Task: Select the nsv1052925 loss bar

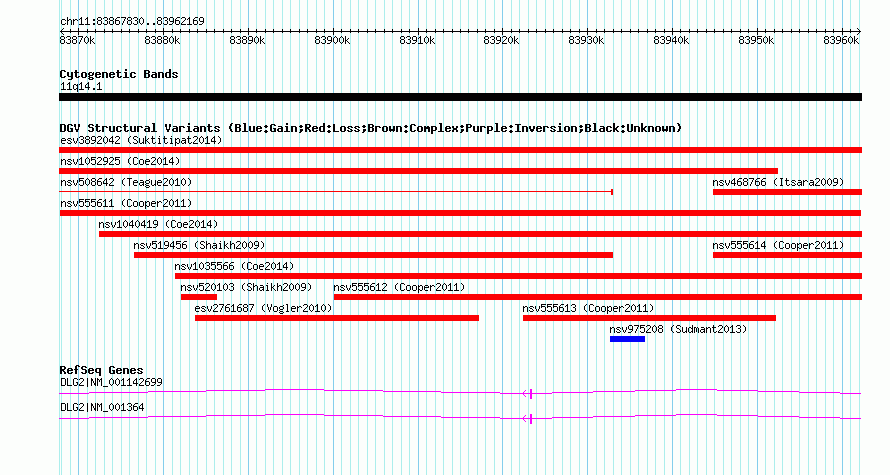Action: [x=418, y=171]
